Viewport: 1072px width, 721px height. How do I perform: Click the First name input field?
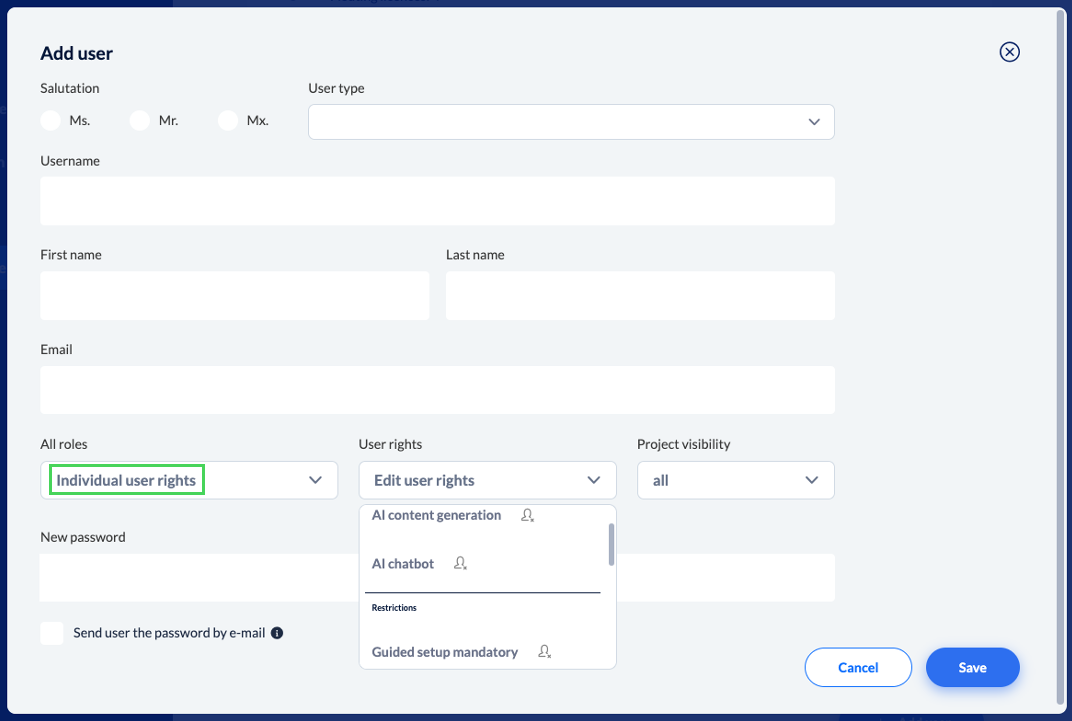(x=234, y=295)
